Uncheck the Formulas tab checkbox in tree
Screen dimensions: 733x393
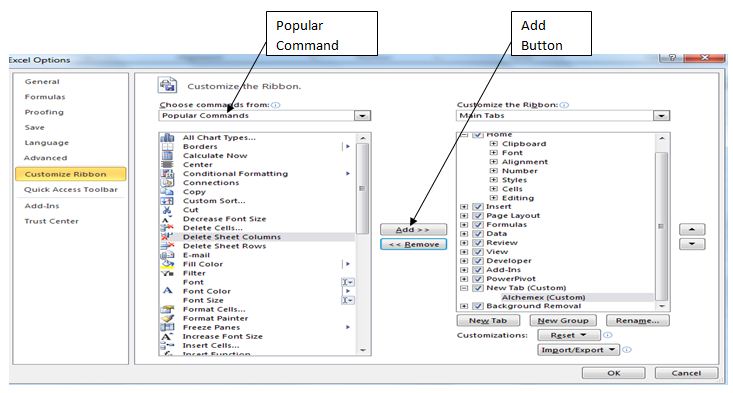pos(477,225)
